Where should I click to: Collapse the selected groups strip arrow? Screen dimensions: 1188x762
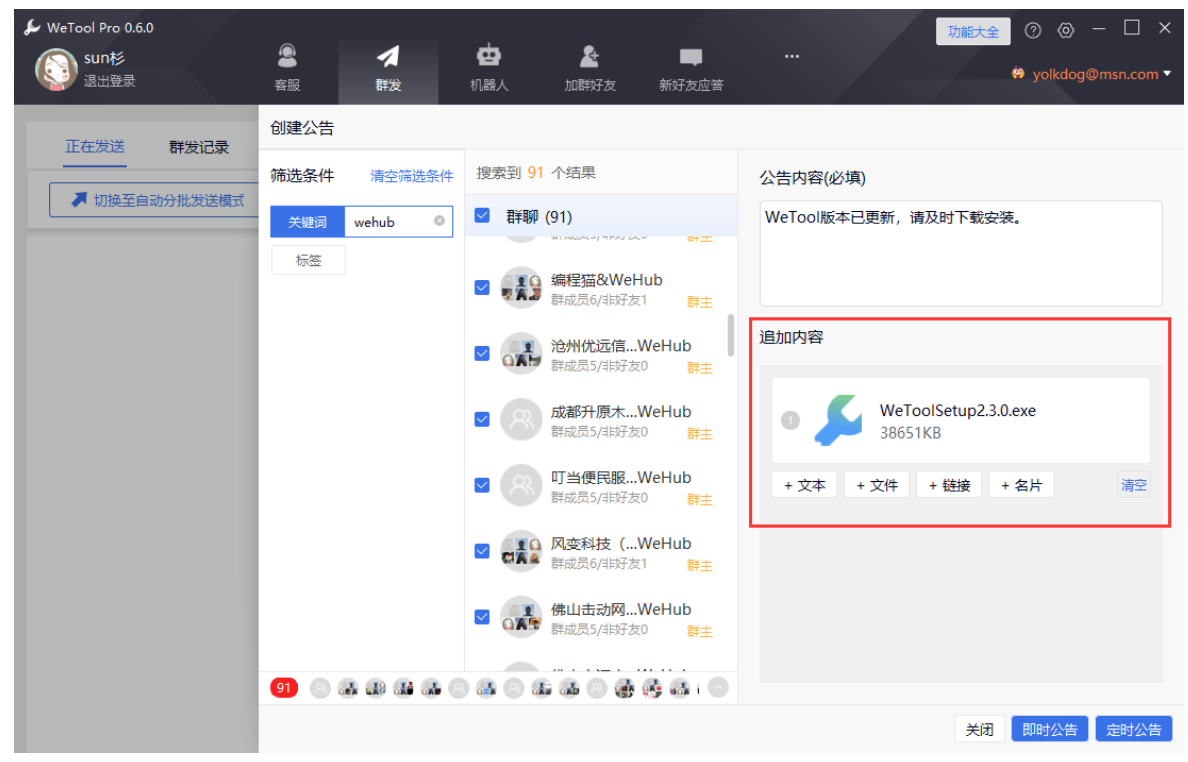coord(718,688)
